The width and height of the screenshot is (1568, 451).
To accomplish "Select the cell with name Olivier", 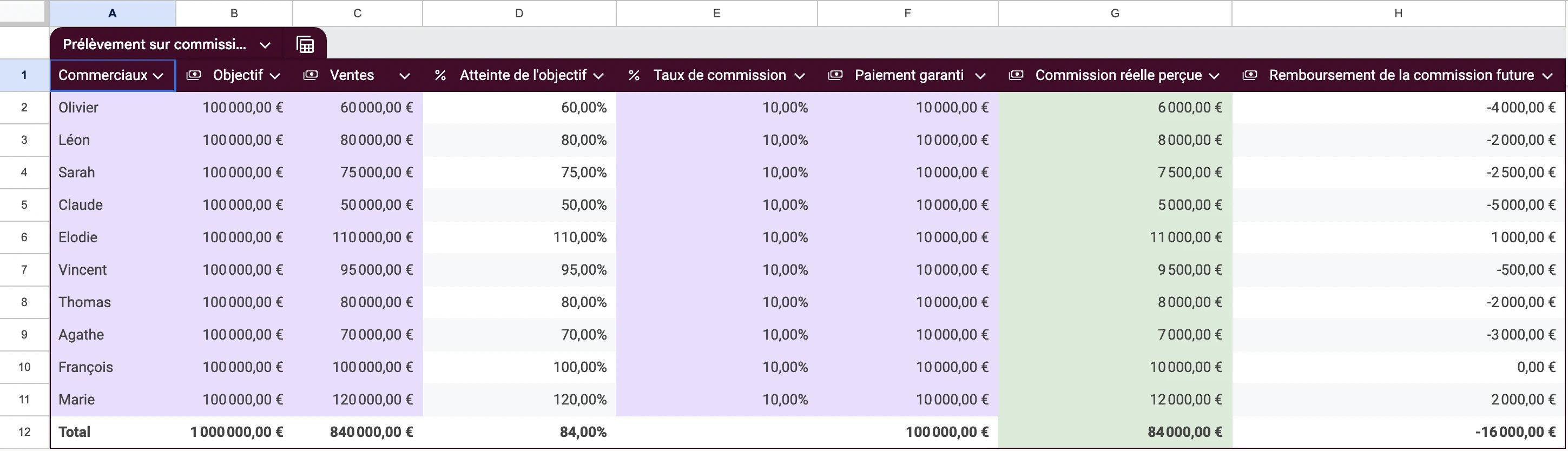I will 113,108.
